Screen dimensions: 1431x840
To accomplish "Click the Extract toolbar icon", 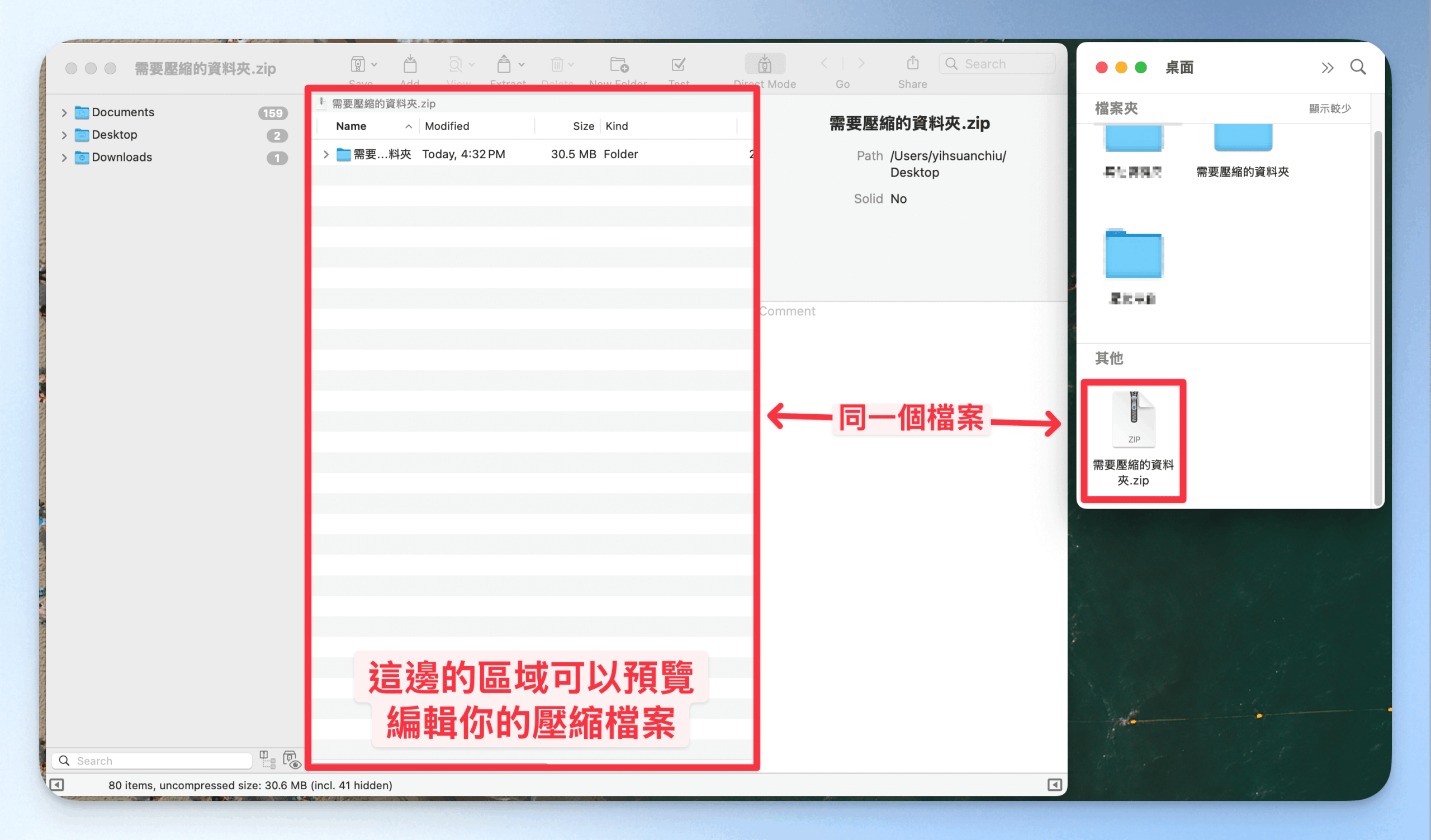I will point(504,65).
